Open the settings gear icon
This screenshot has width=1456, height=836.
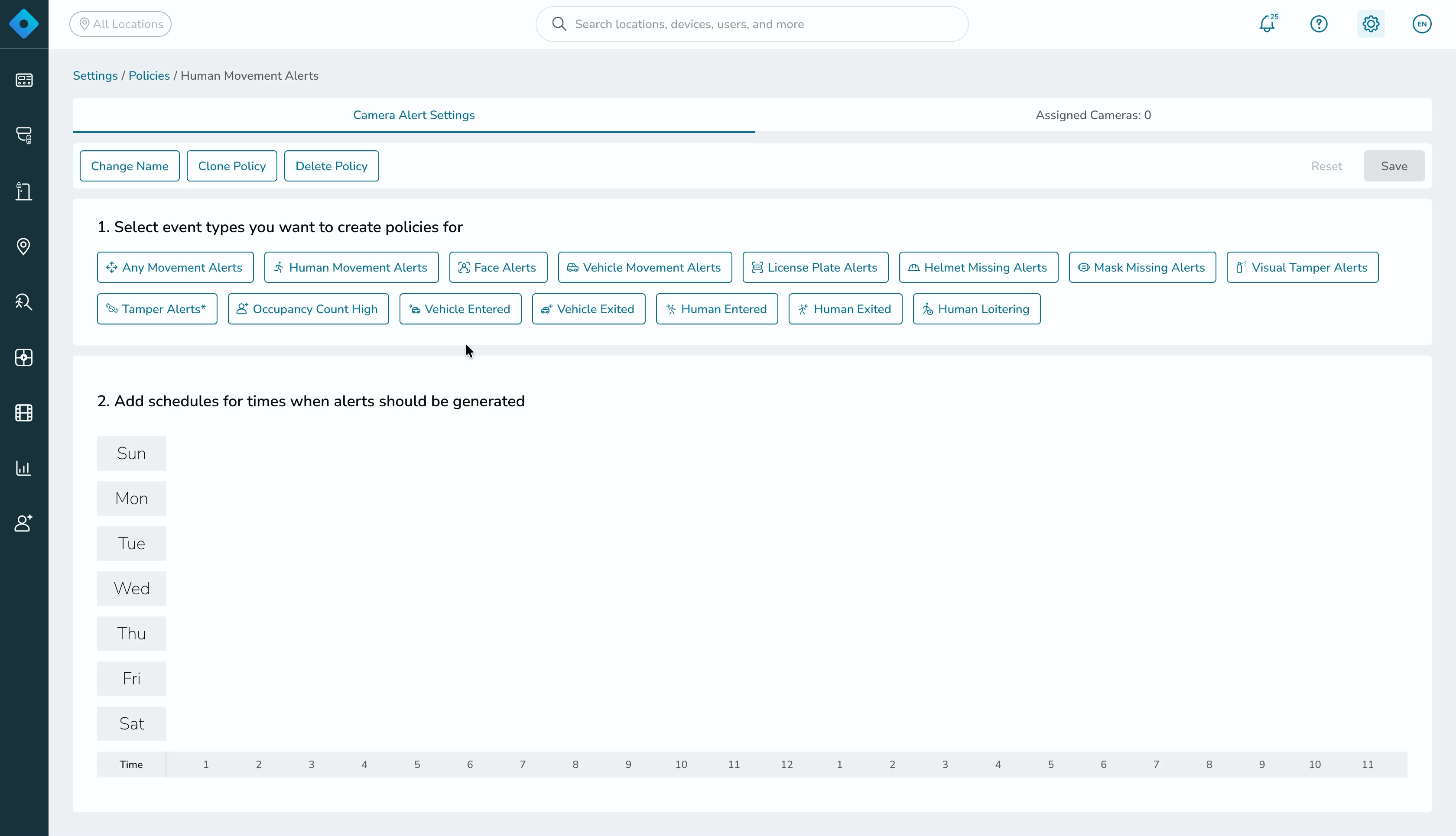tap(1371, 24)
